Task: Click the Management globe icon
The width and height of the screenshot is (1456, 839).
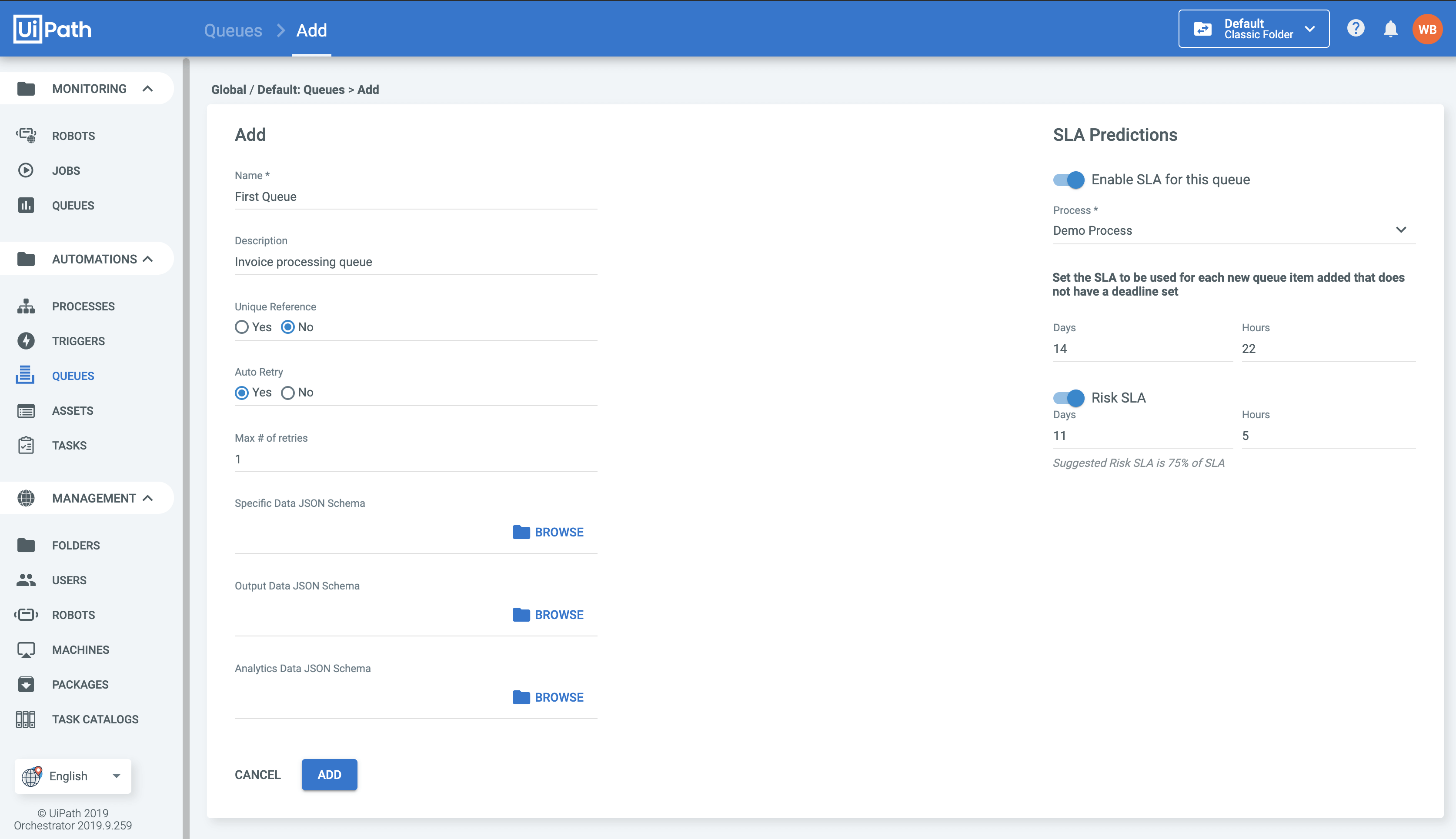Action: (26, 498)
